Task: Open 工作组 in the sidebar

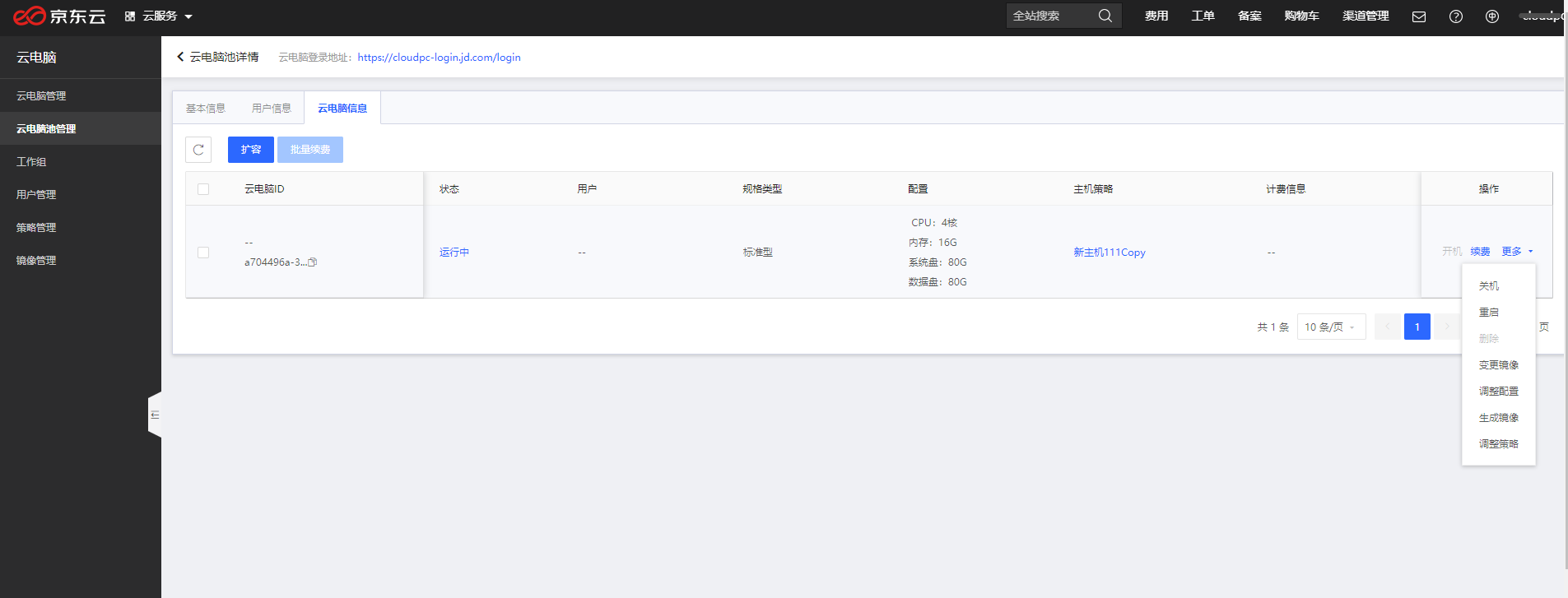Action: pyautogui.click(x=81, y=162)
